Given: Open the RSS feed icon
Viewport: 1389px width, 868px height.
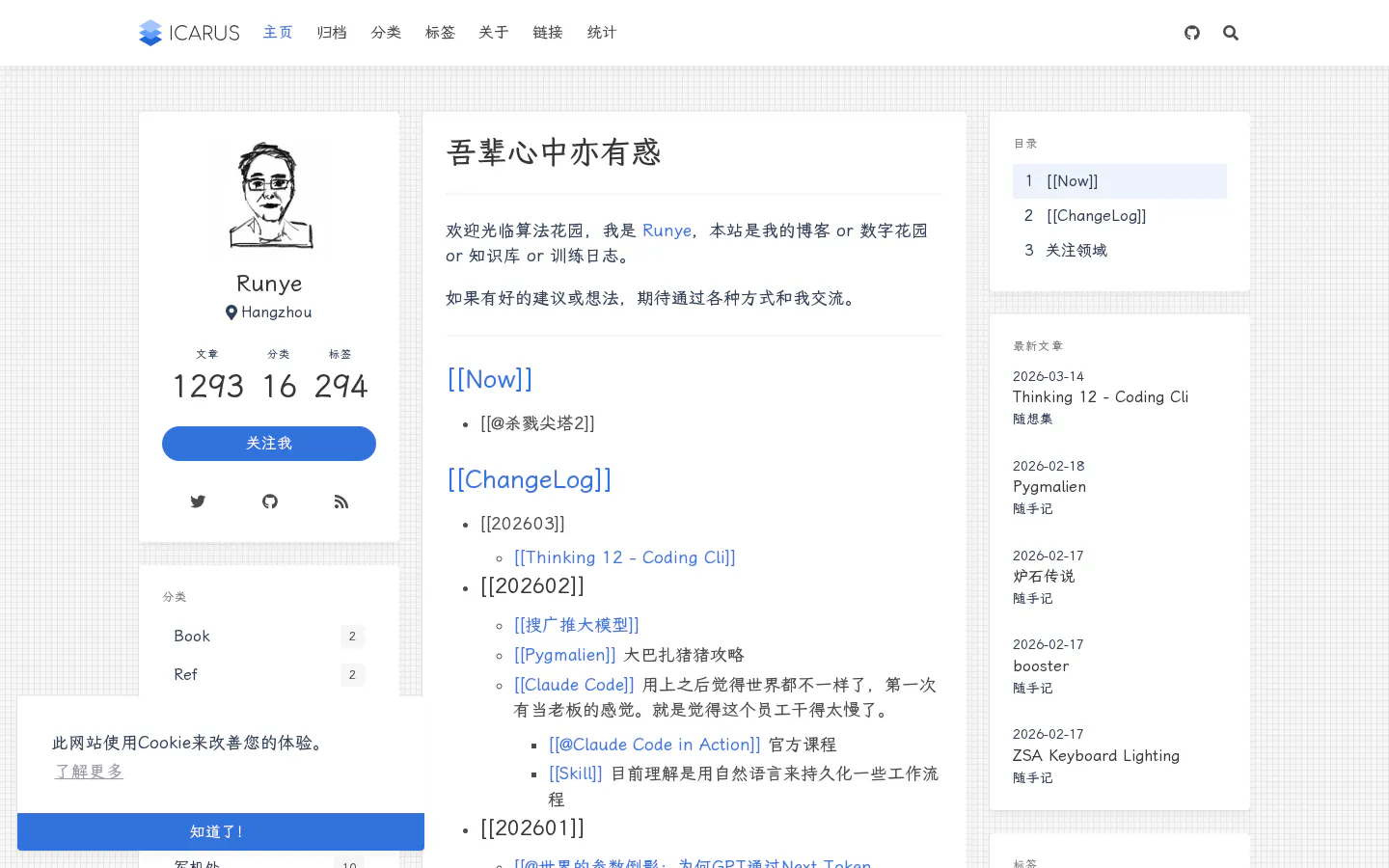Looking at the screenshot, I should coord(341,502).
